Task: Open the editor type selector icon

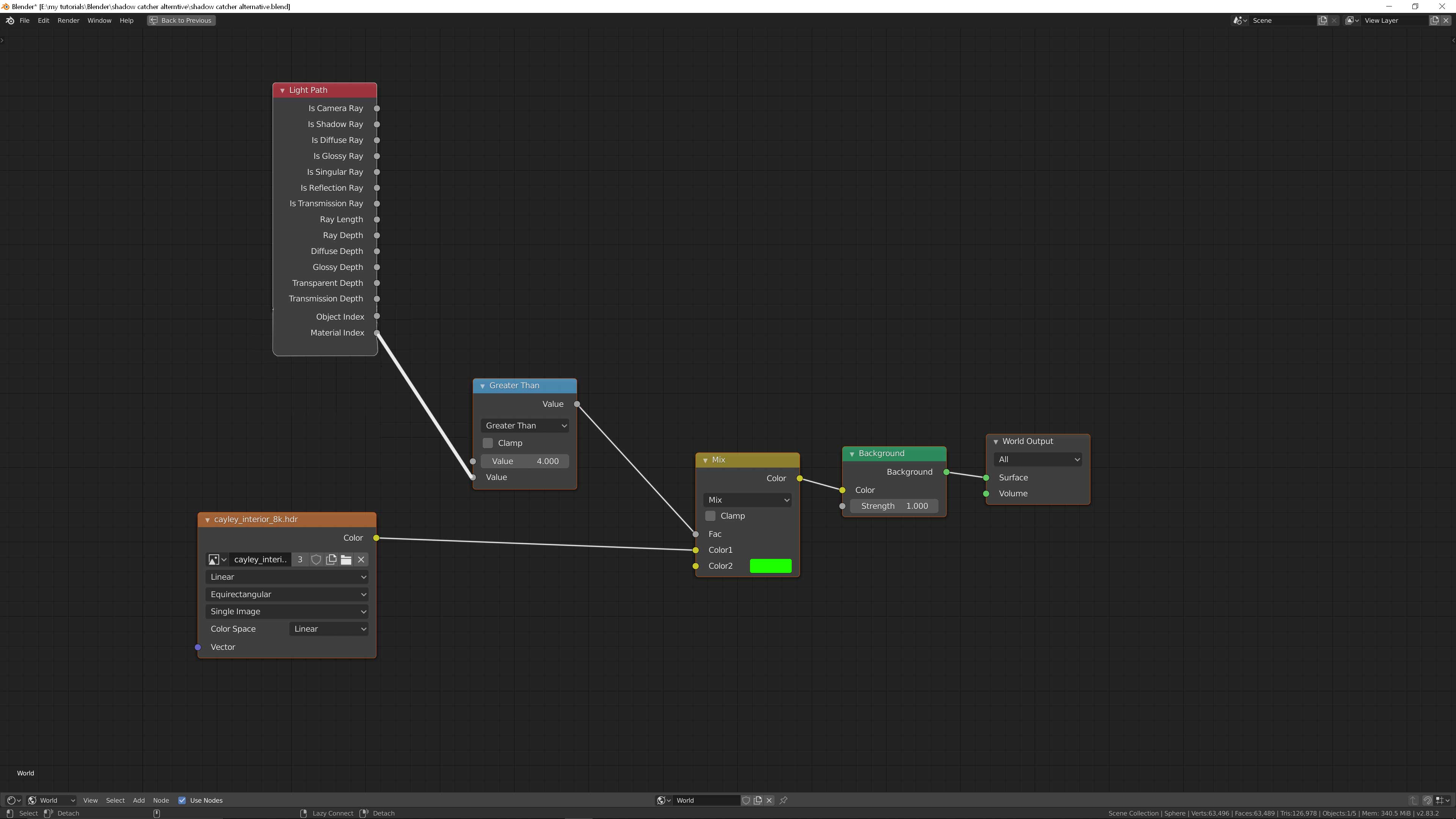Action: click(14, 800)
